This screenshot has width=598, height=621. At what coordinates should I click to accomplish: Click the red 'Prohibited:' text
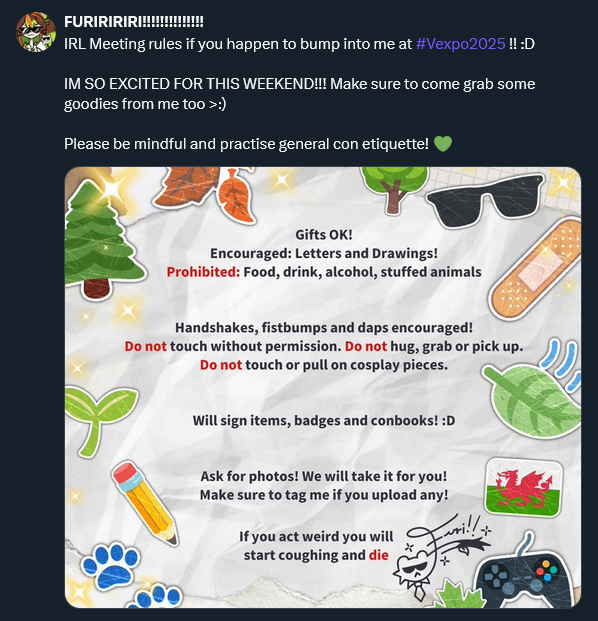click(203, 272)
